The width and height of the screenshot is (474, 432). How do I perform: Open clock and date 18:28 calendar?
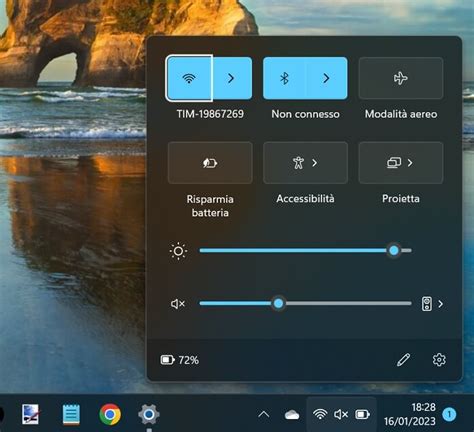point(410,414)
